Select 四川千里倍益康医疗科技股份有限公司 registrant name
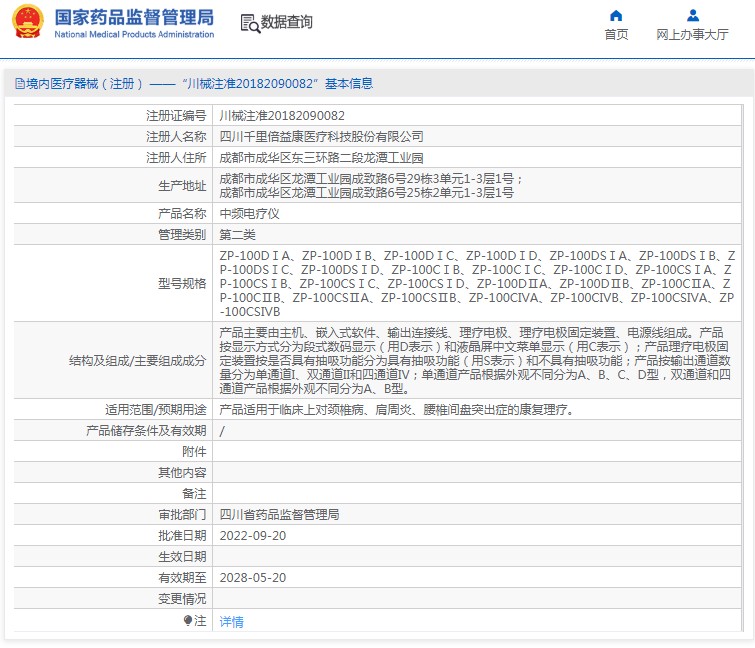The width and height of the screenshot is (755, 648). (322, 137)
